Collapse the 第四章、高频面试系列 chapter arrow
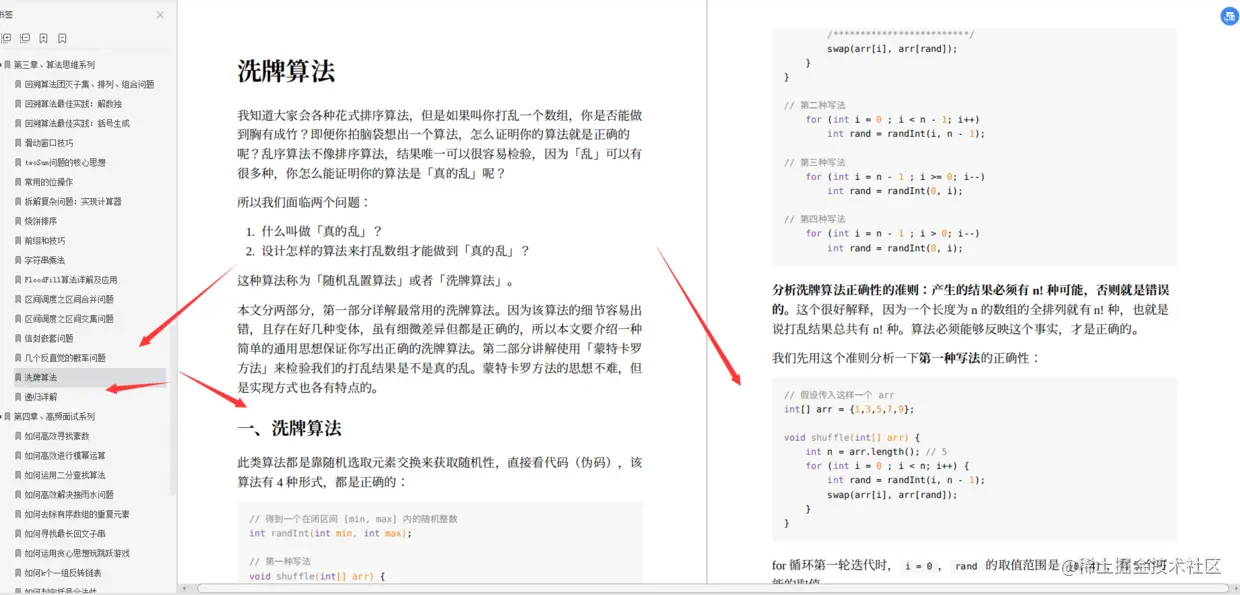Image resolution: width=1240 pixels, height=595 pixels. [x=2, y=416]
